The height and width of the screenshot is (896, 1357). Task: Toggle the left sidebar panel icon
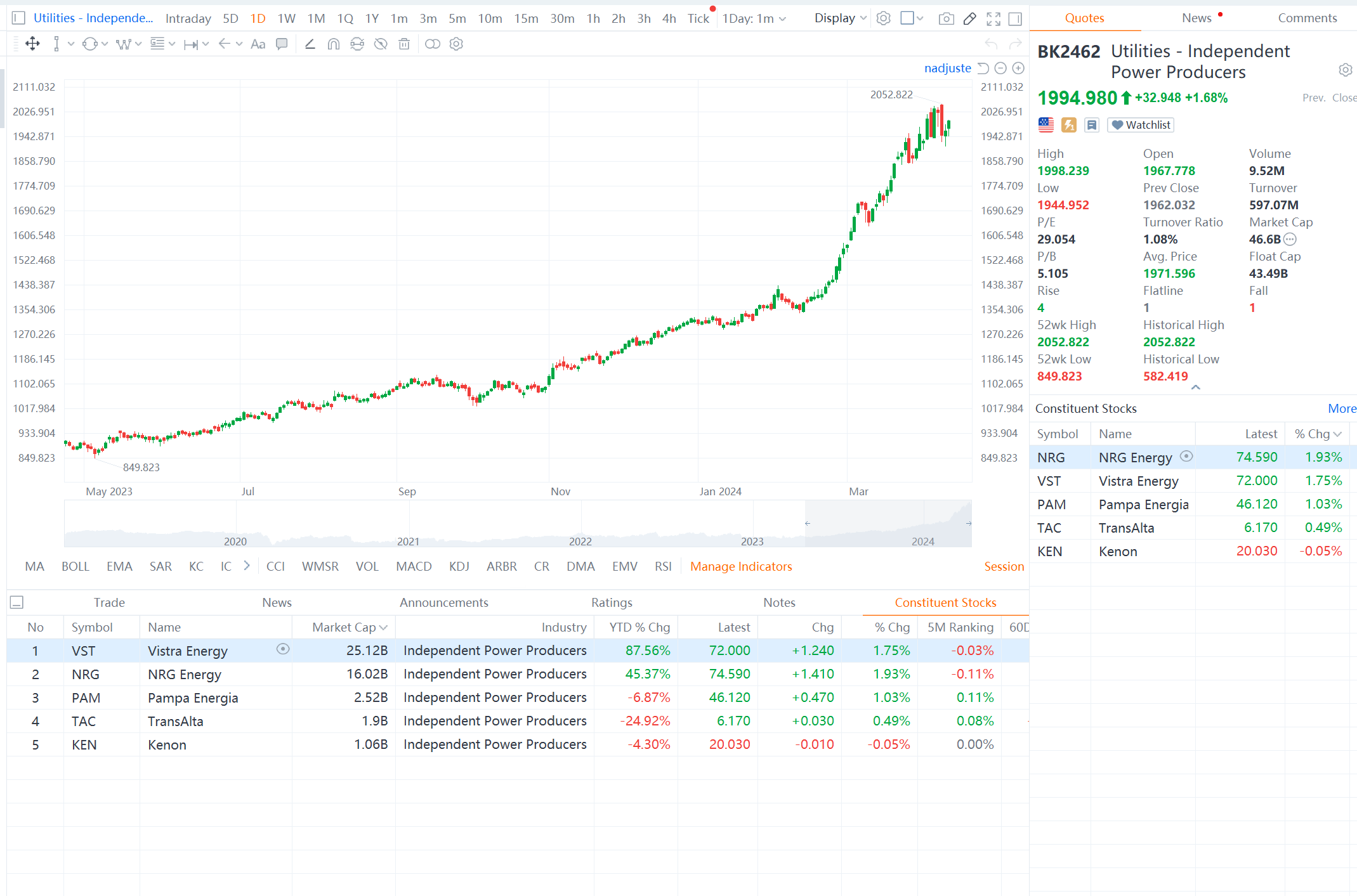pos(19,18)
